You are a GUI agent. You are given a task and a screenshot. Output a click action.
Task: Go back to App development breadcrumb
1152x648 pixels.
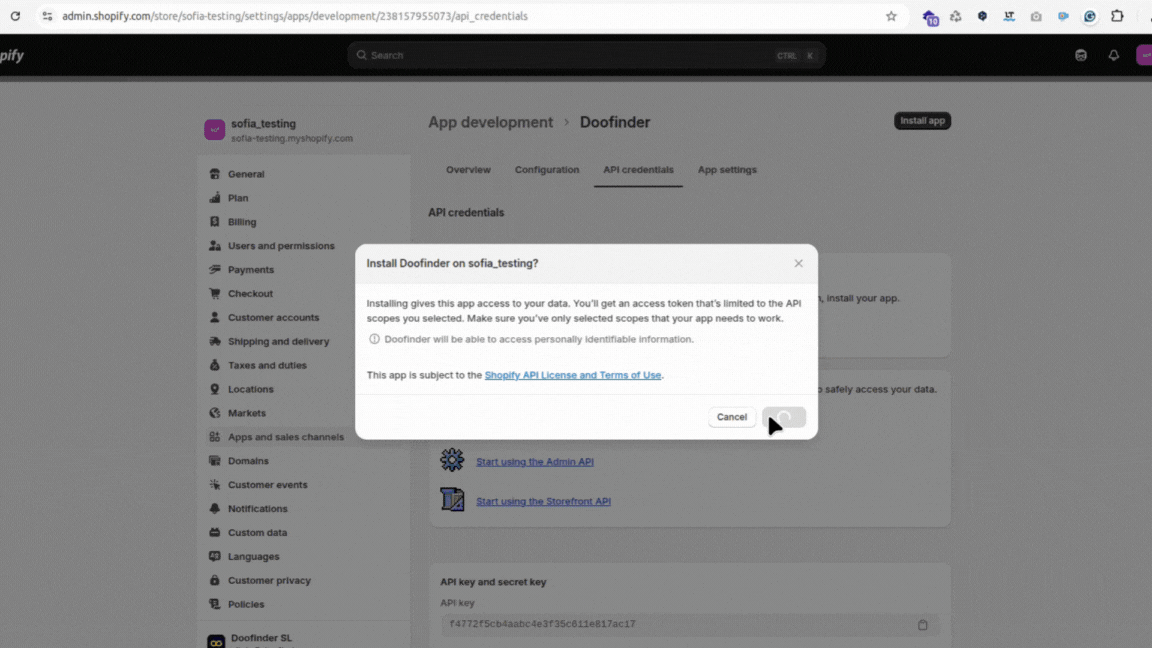490,122
